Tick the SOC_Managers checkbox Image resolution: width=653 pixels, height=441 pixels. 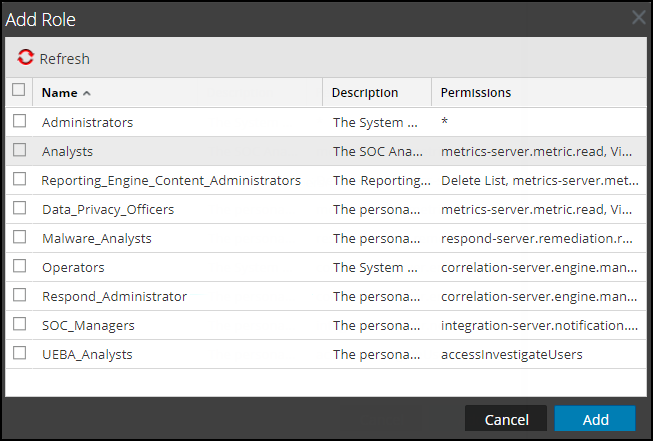pyautogui.click(x=19, y=325)
